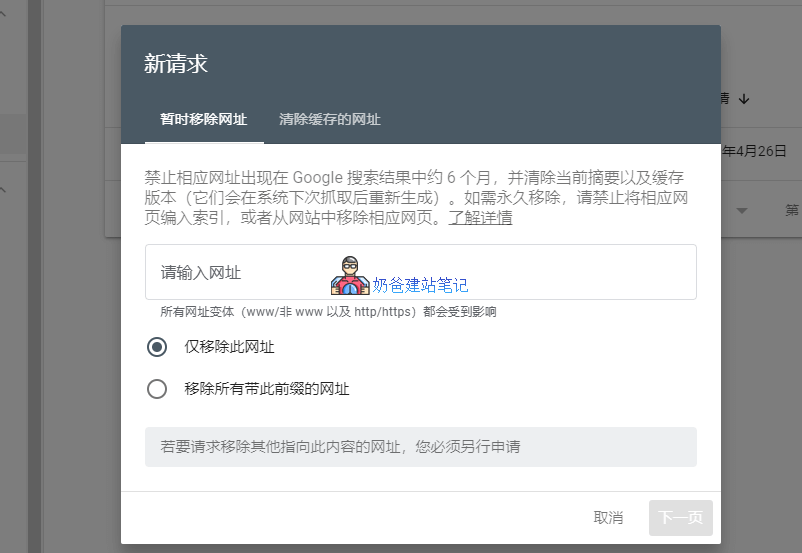Click the 所有网址变体 hint text below the input
802x553 pixels.
[328, 312]
